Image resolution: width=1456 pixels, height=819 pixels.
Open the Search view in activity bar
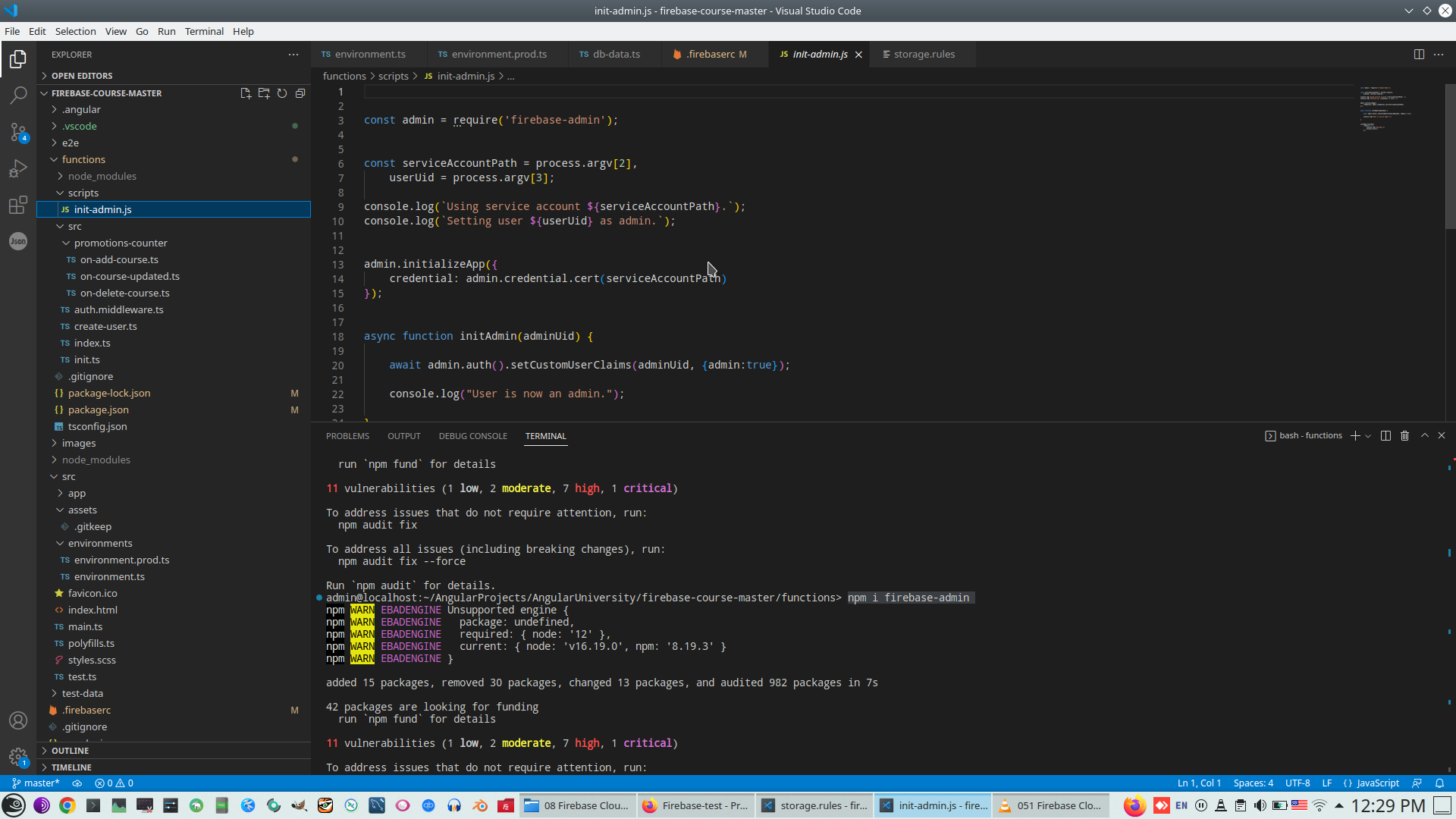[18, 96]
